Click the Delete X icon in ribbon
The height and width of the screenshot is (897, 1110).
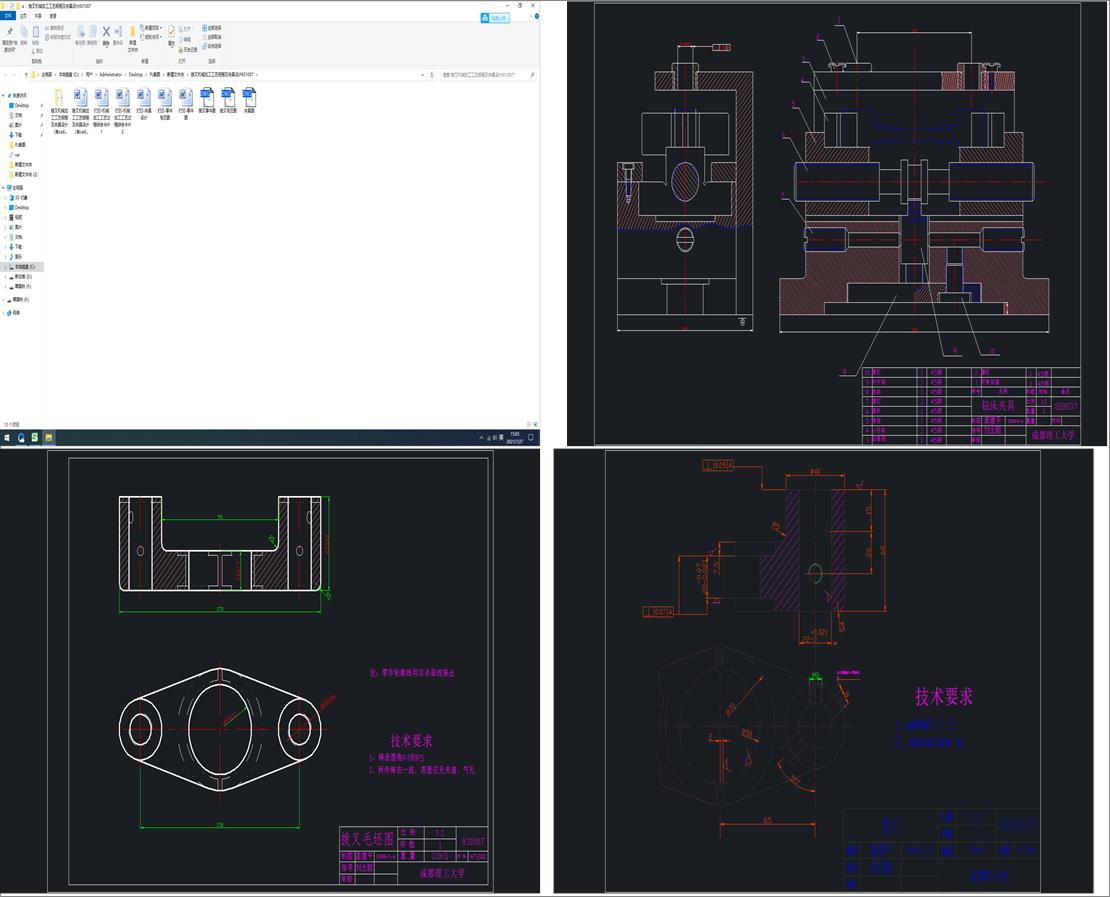(x=106, y=32)
